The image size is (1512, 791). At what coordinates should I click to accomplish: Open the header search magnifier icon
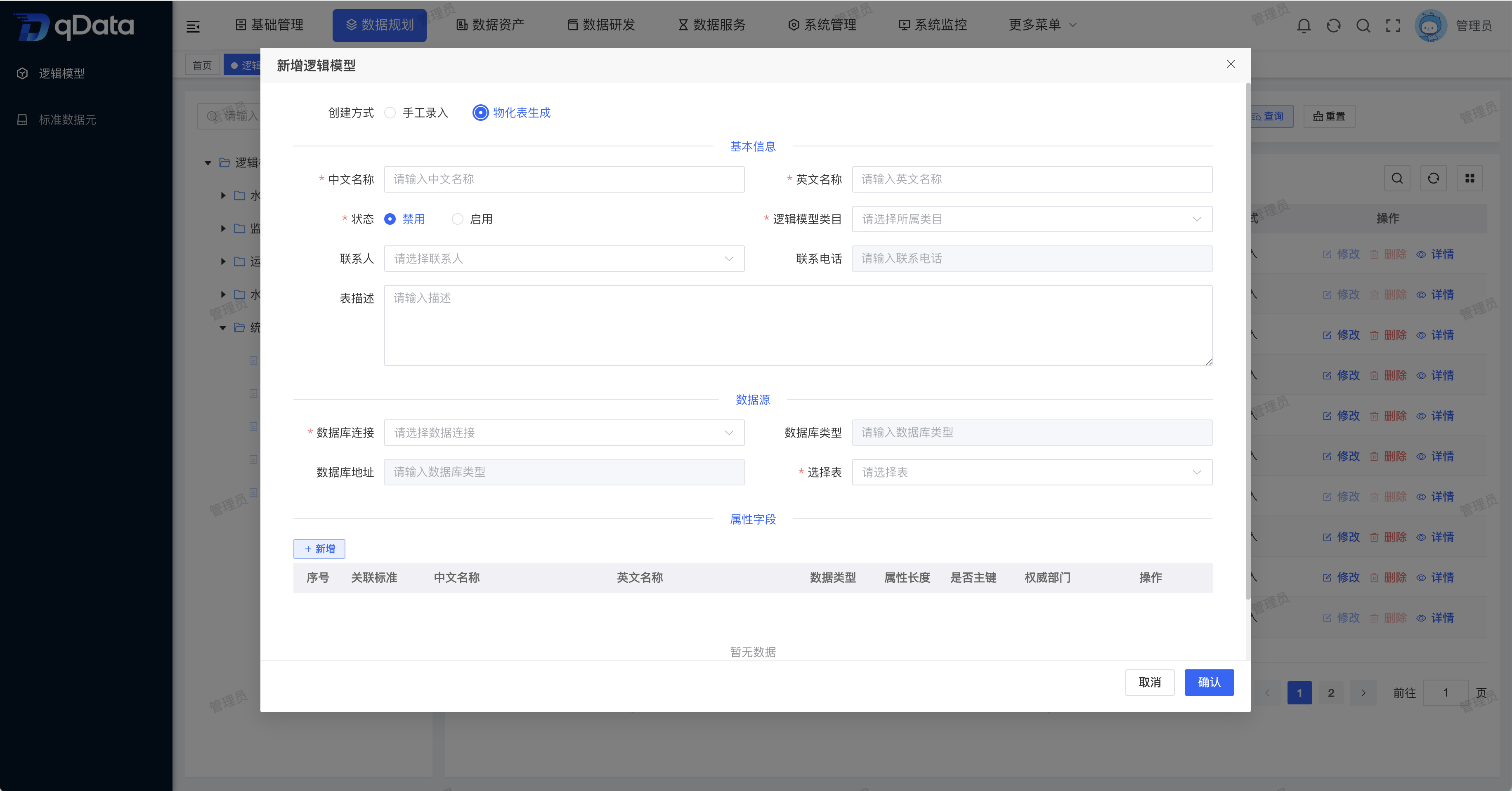(x=1363, y=25)
